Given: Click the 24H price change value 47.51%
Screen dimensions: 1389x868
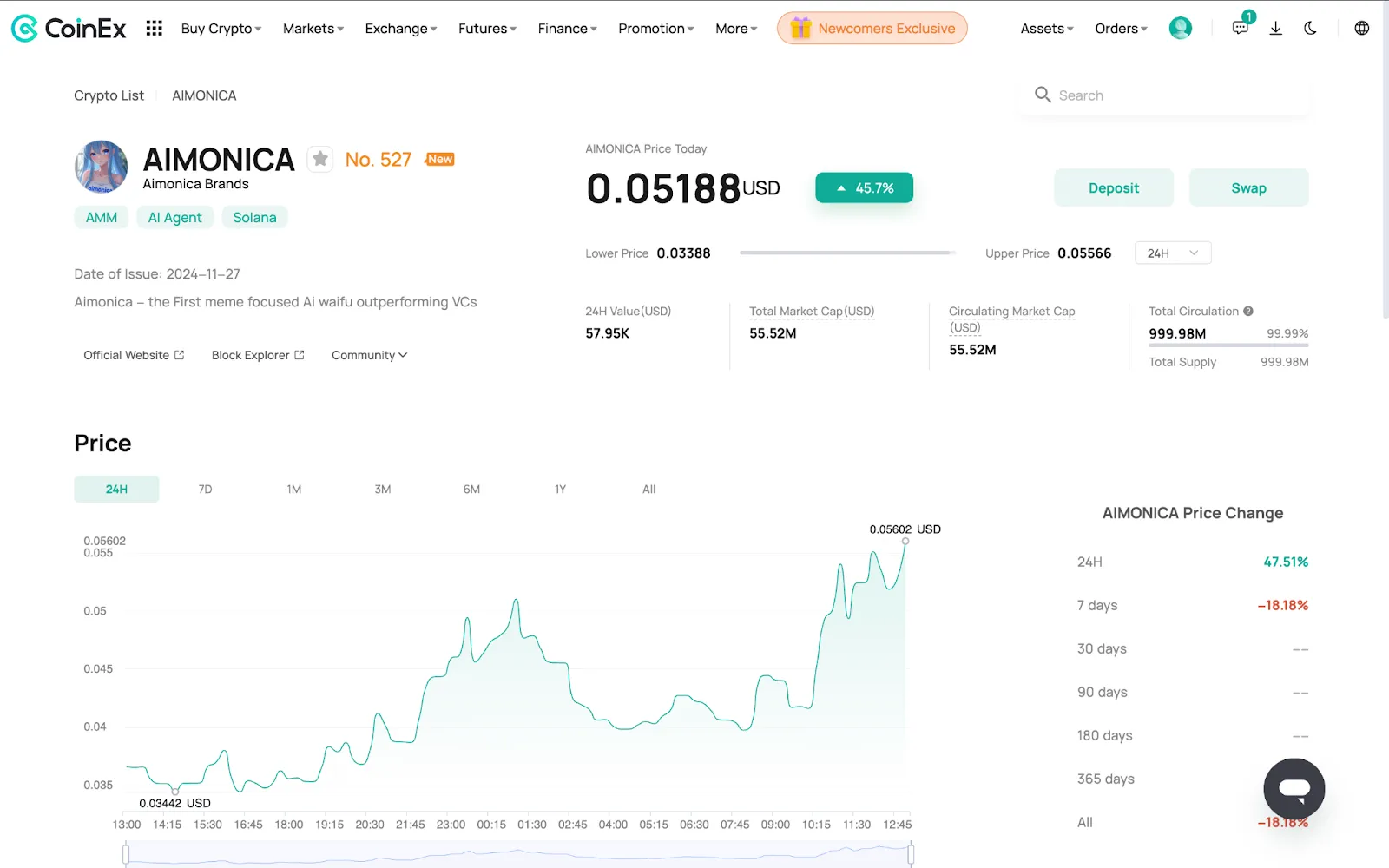Looking at the screenshot, I should 1286,562.
